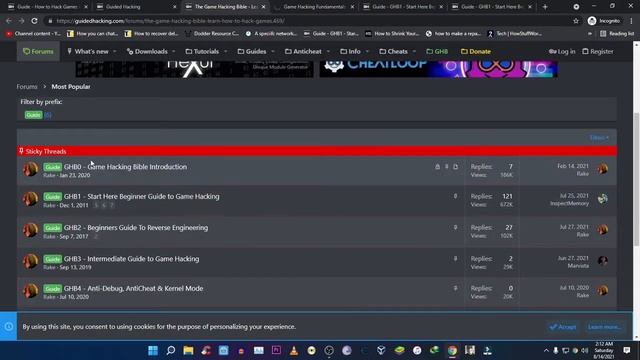The width and height of the screenshot is (640, 360).
Task: Click the cookie notice info icon
Action: pos(9,327)
